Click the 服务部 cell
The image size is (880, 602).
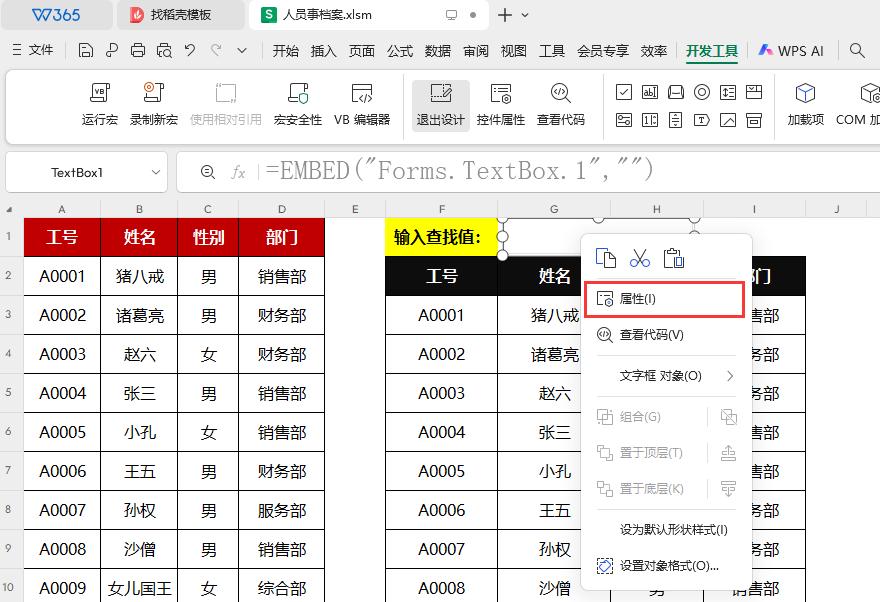(x=282, y=510)
